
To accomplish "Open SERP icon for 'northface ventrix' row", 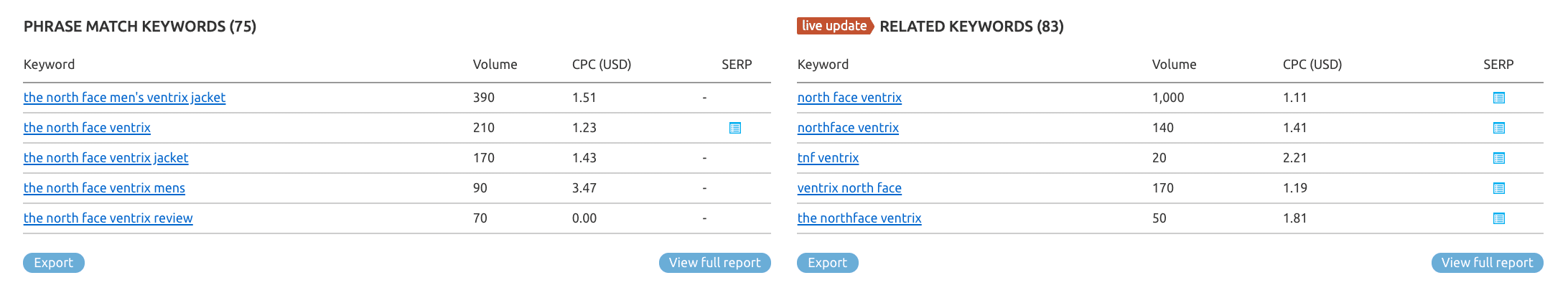I will coord(1499,128).
